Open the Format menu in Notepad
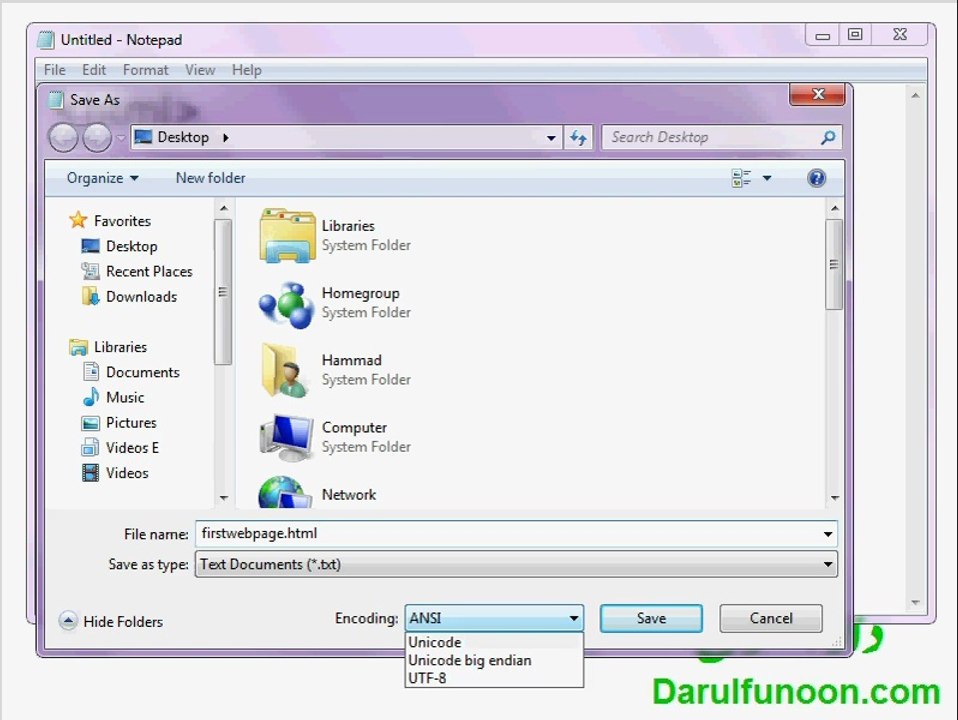 pos(145,70)
